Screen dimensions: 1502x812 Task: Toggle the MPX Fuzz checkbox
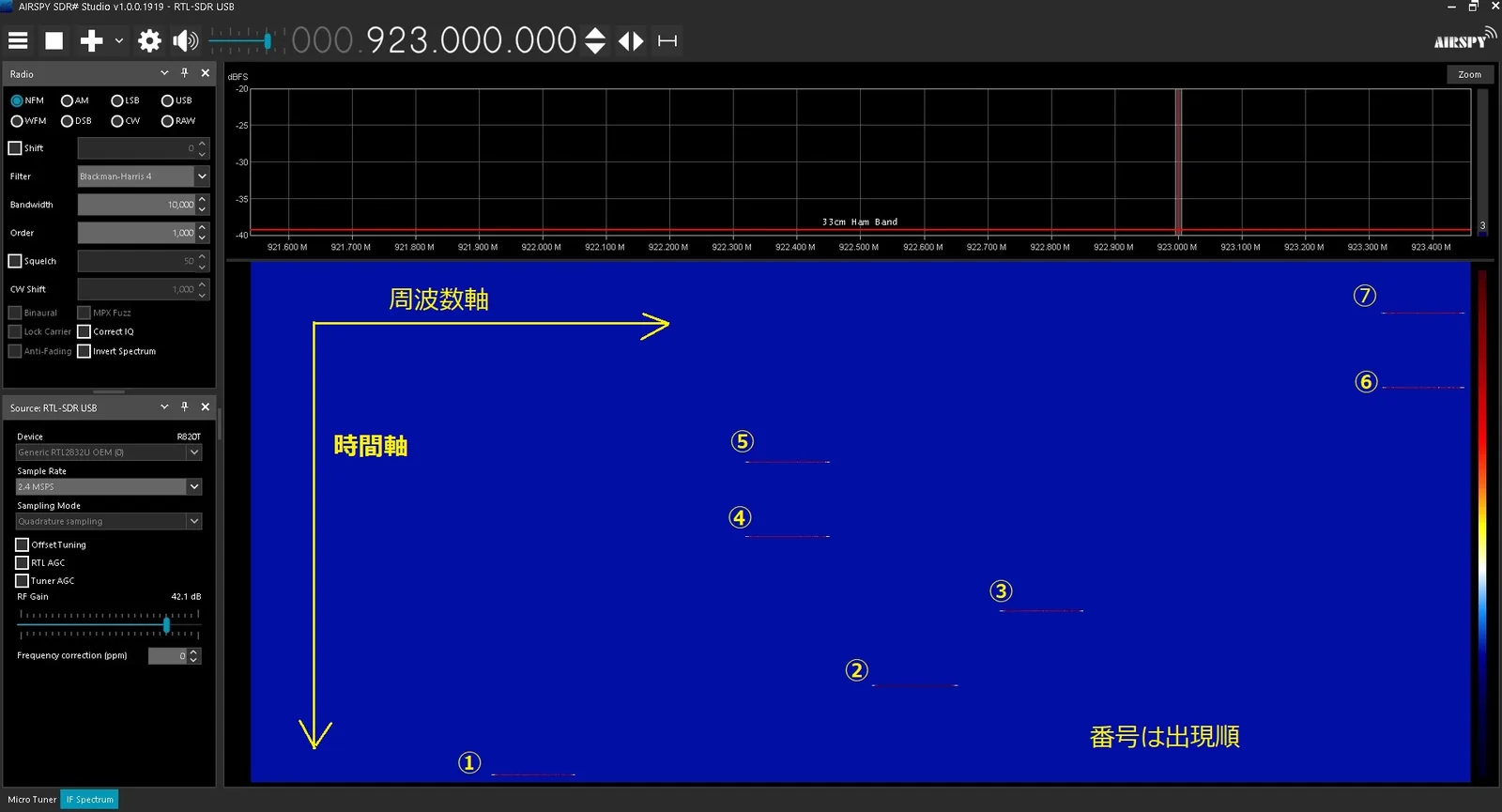(84, 313)
